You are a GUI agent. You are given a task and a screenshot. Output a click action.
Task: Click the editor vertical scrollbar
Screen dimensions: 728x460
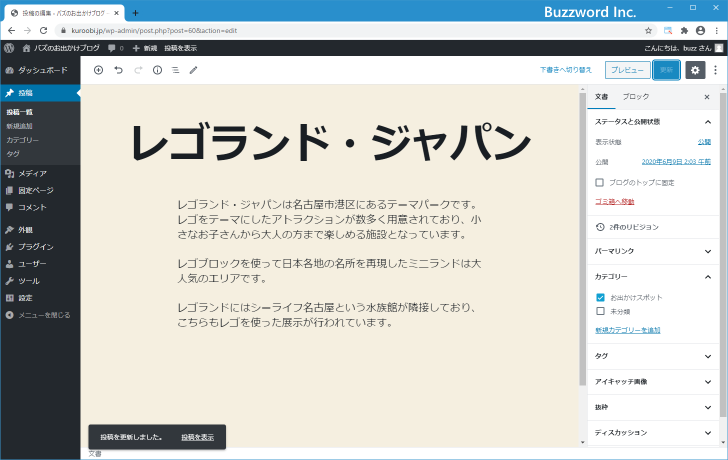pos(583,239)
